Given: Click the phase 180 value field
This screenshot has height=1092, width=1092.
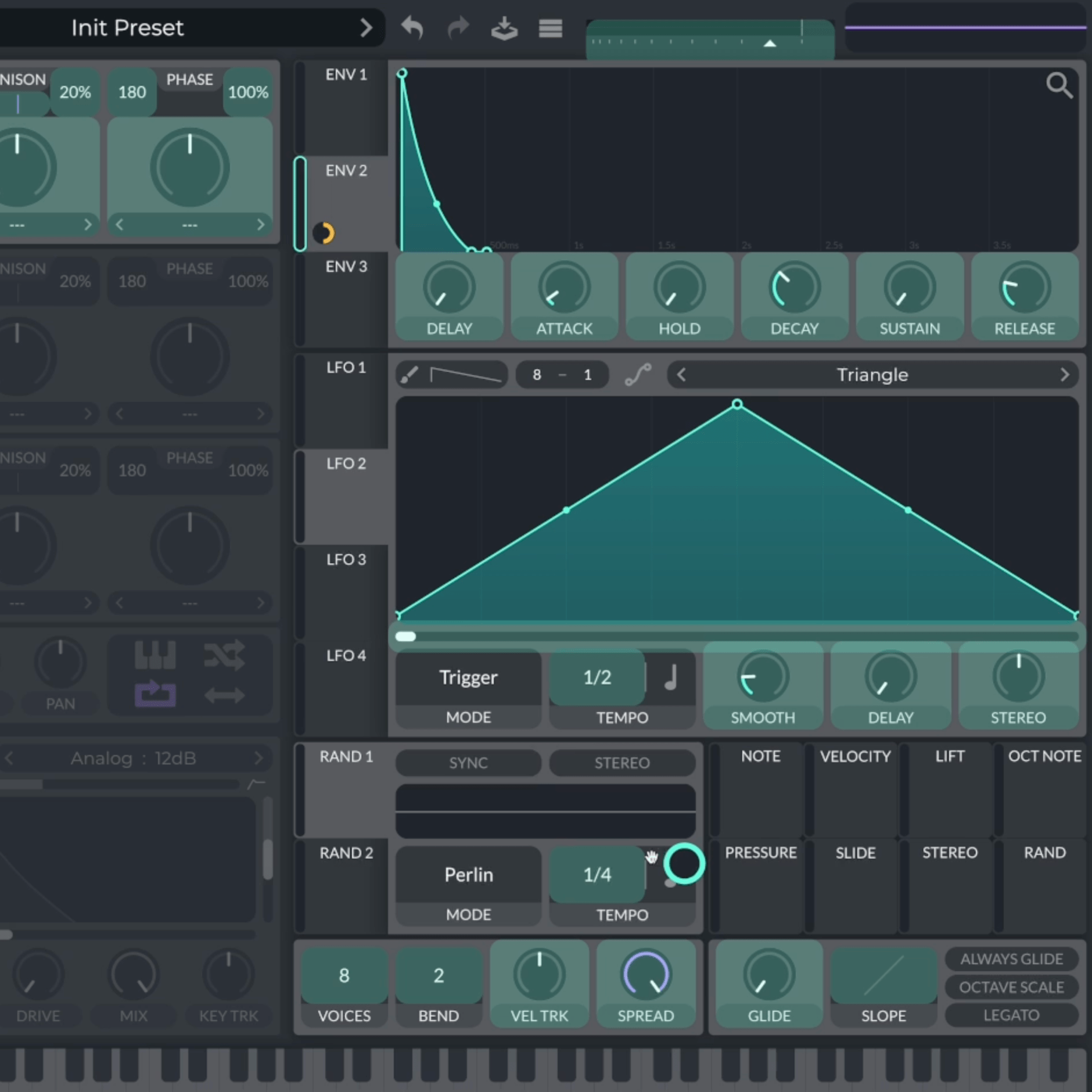Looking at the screenshot, I should pos(132,92).
